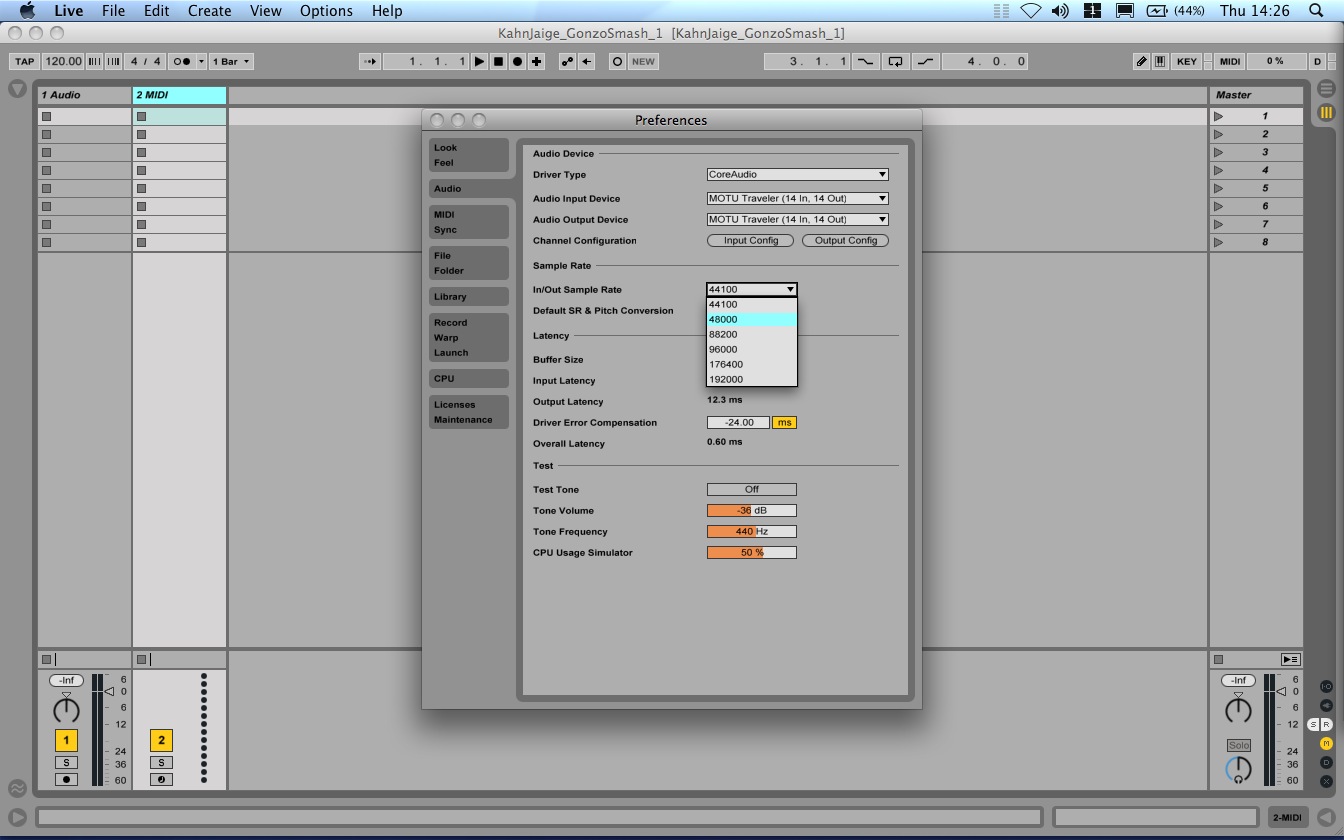Click the Tone Volume slider

(751, 510)
